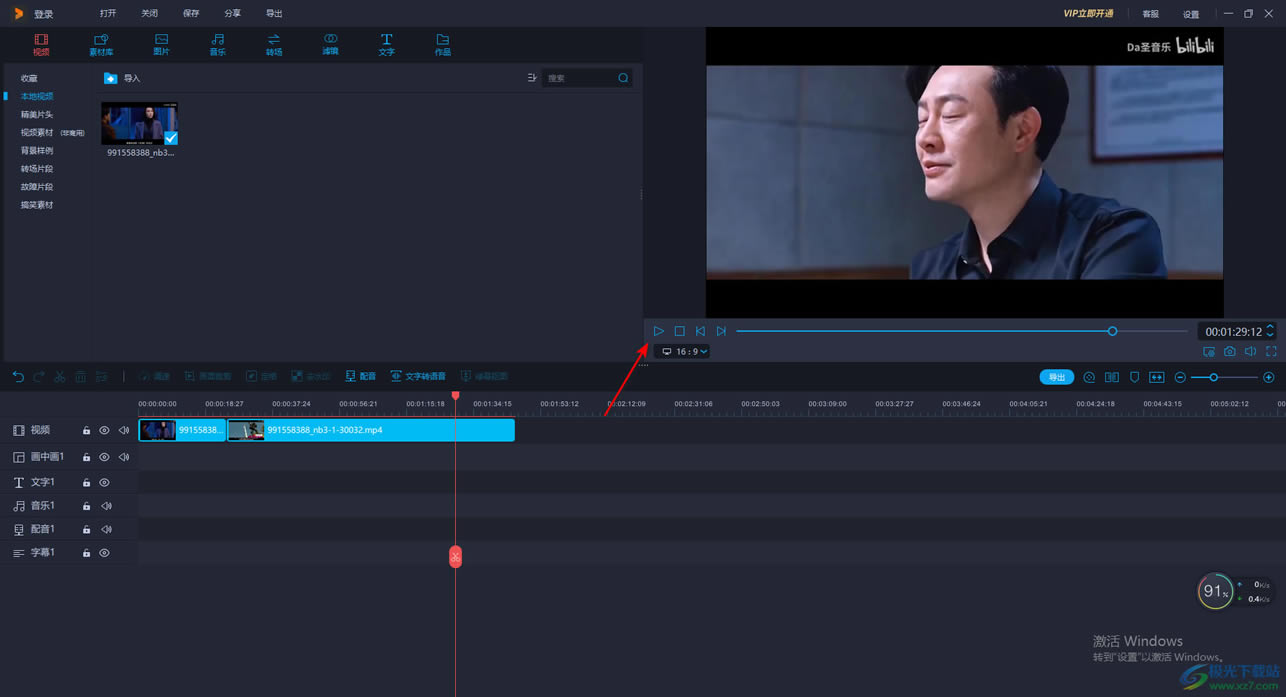Click the stop playback square icon
The height and width of the screenshot is (697, 1286).
click(x=679, y=331)
